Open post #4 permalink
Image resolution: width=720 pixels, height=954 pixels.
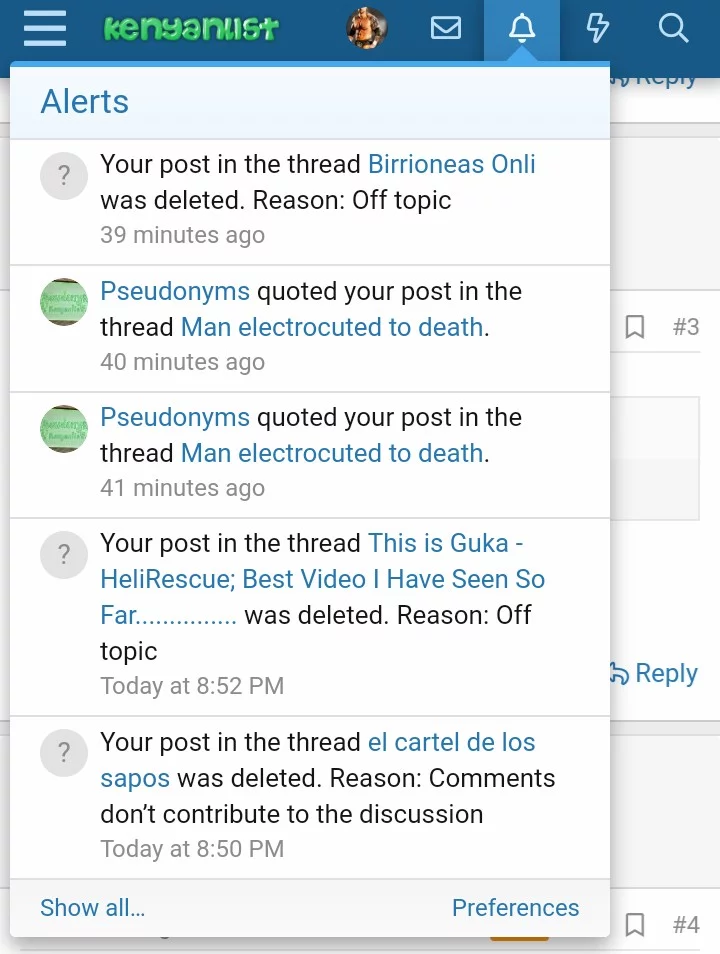[686, 925]
